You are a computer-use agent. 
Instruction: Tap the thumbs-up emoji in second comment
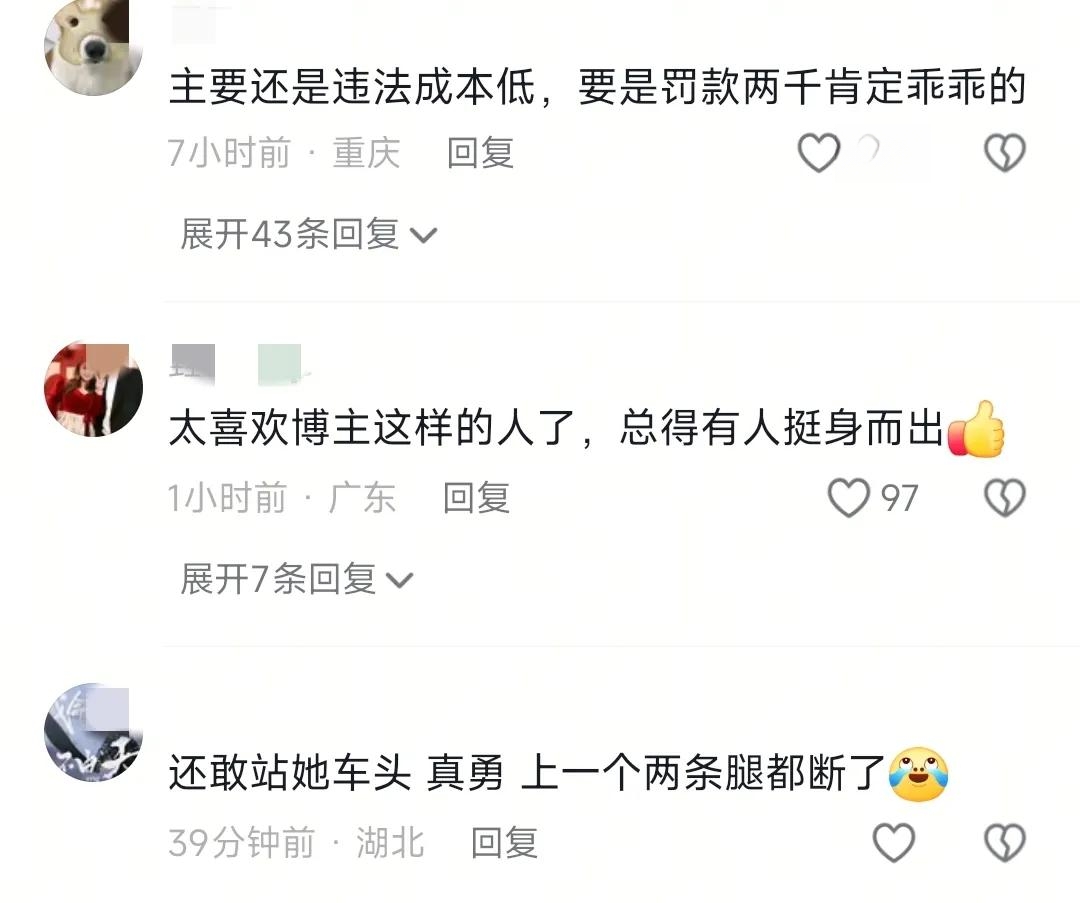(x=976, y=428)
